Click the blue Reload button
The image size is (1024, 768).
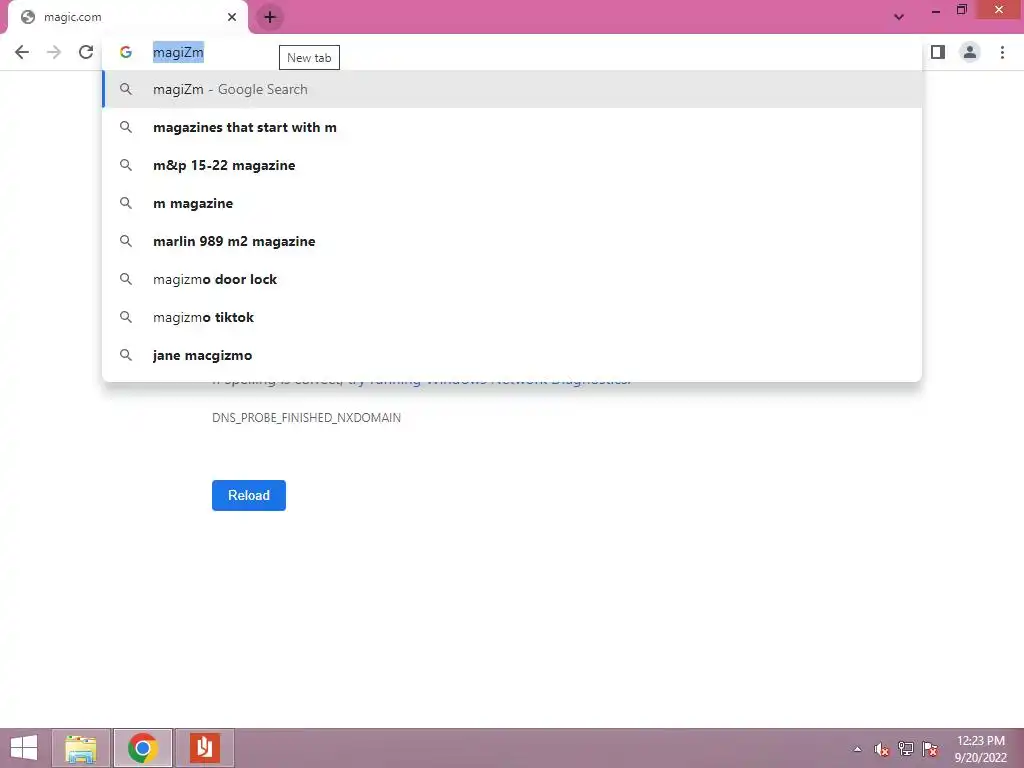click(x=249, y=495)
